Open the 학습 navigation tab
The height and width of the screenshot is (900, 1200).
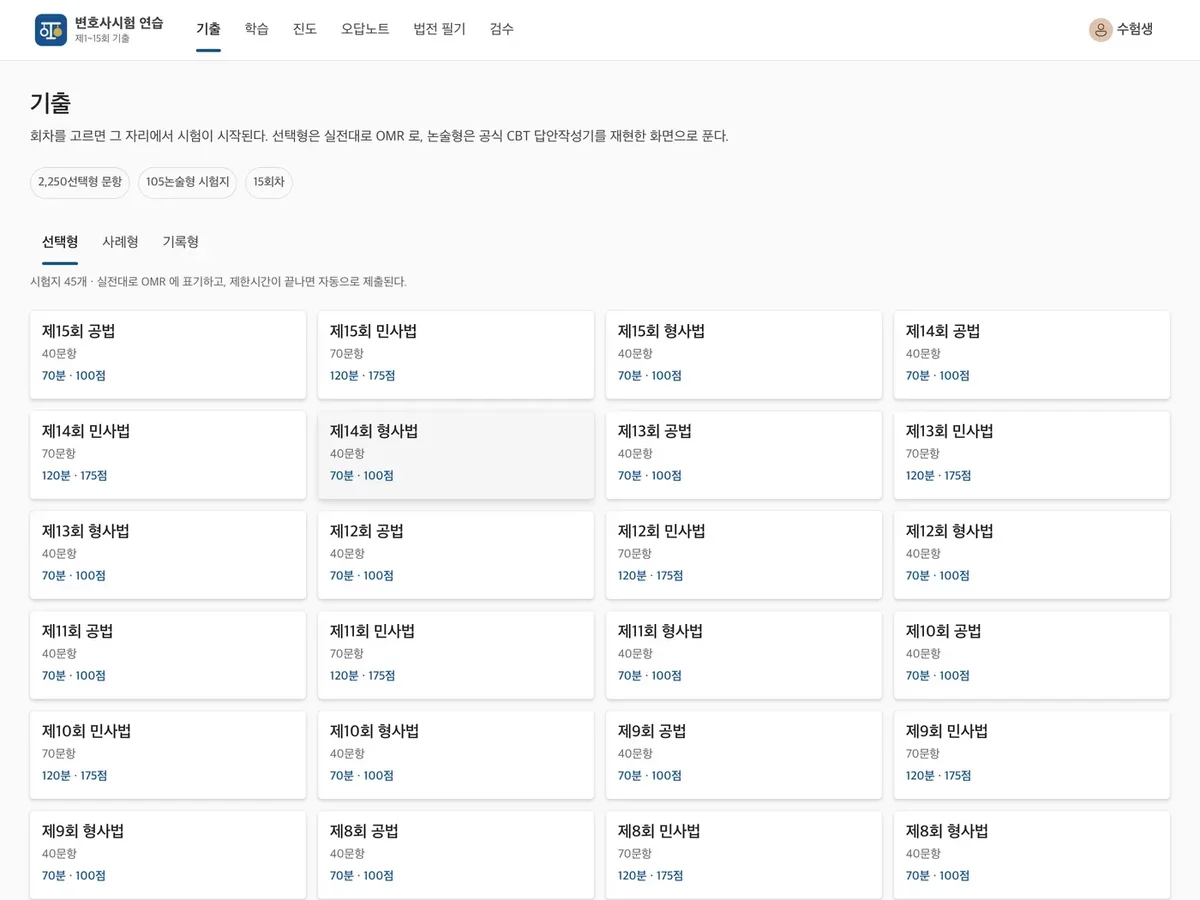(x=257, y=30)
